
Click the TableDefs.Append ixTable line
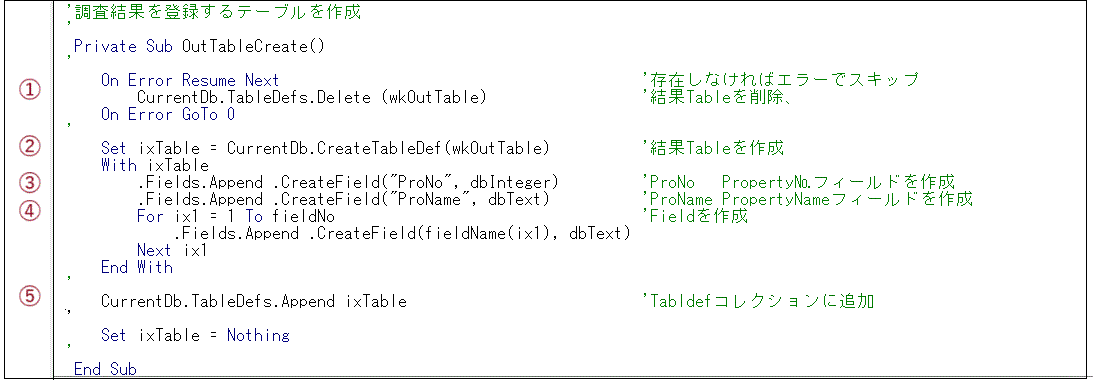click(254, 301)
